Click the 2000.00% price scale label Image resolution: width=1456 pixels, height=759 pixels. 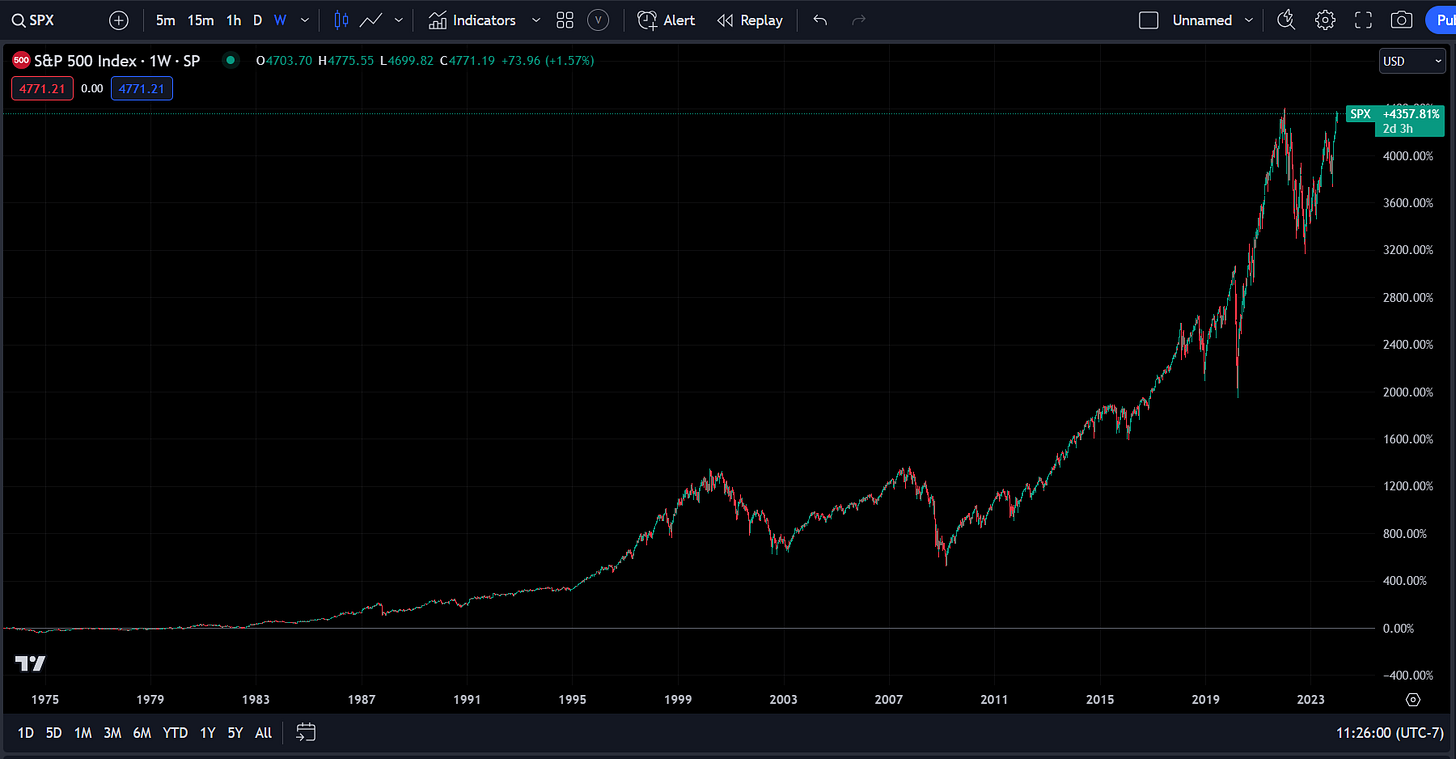click(1410, 392)
